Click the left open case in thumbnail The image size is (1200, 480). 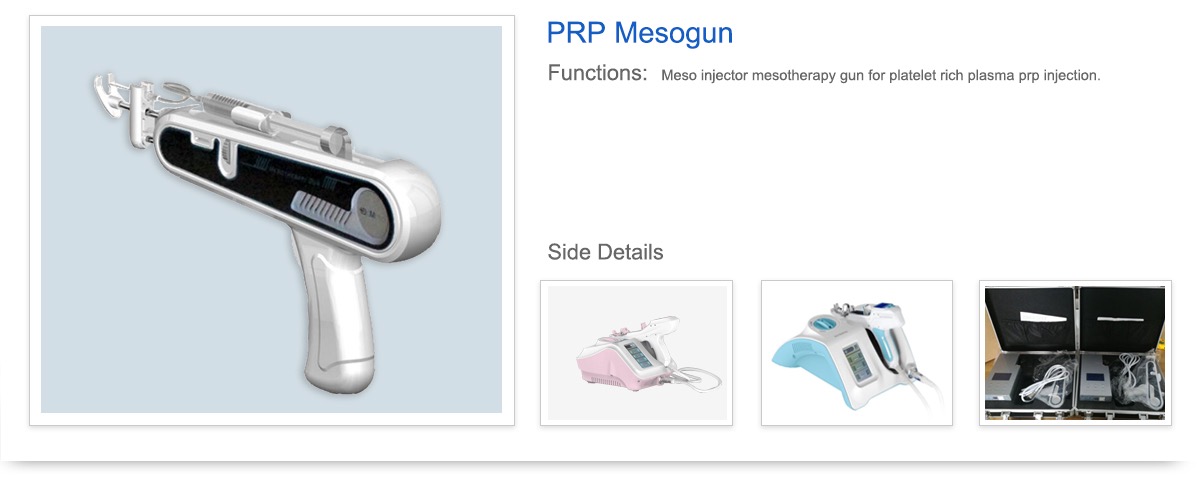pos(1030,353)
